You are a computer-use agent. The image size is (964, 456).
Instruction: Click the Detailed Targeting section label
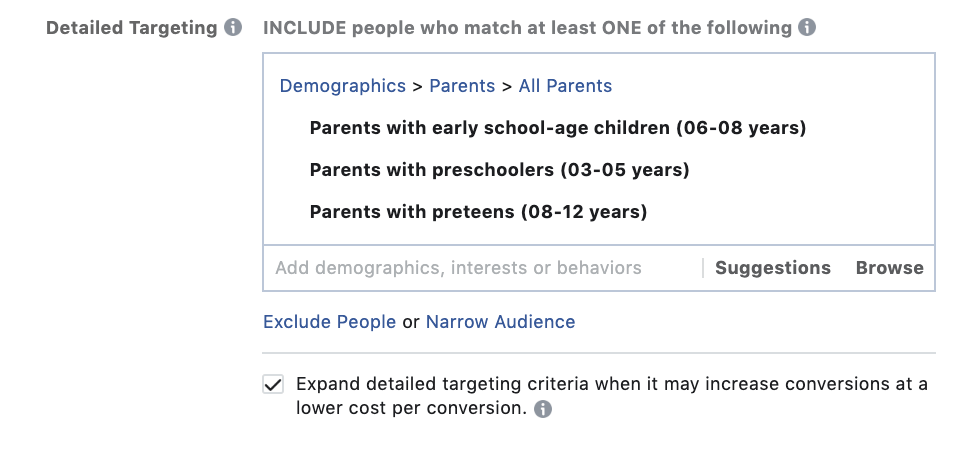click(131, 28)
